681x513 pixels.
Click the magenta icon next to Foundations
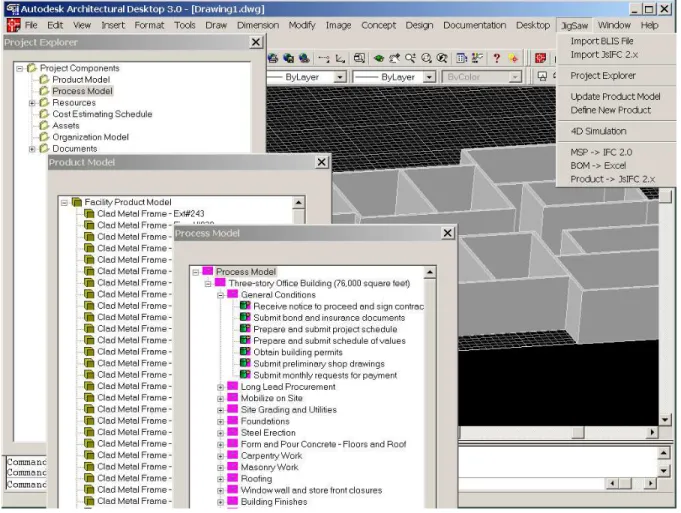233,420
